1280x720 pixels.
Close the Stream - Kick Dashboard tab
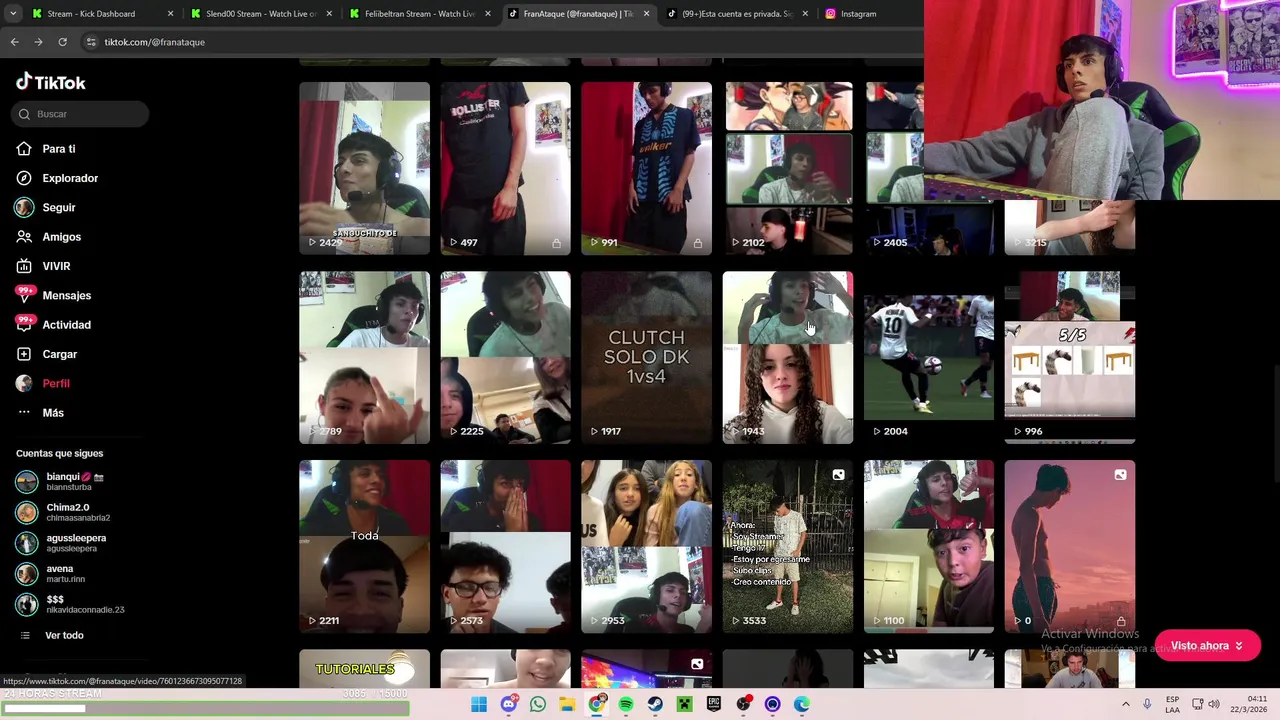(x=170, y=14)
